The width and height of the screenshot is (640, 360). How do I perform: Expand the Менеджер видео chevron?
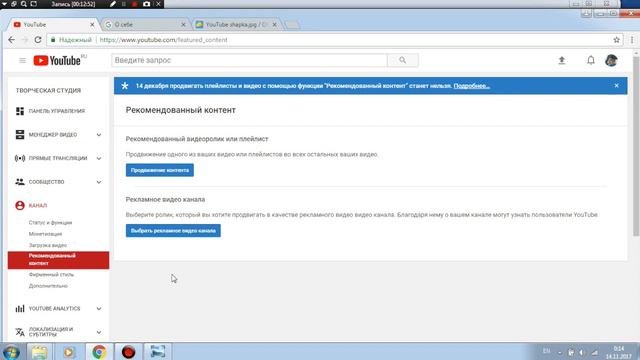tap(99, 135)
